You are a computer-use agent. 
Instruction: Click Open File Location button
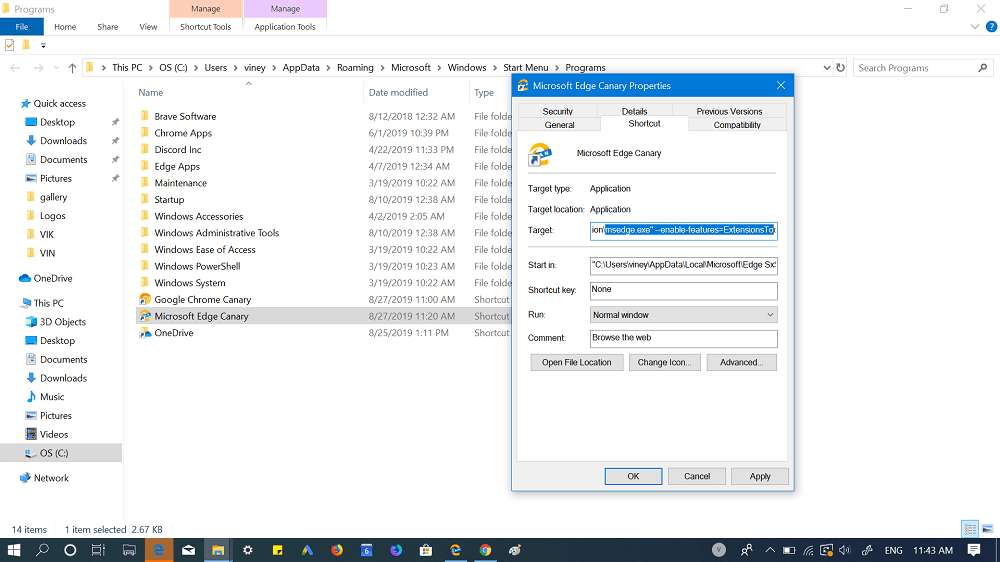(577, 362)
